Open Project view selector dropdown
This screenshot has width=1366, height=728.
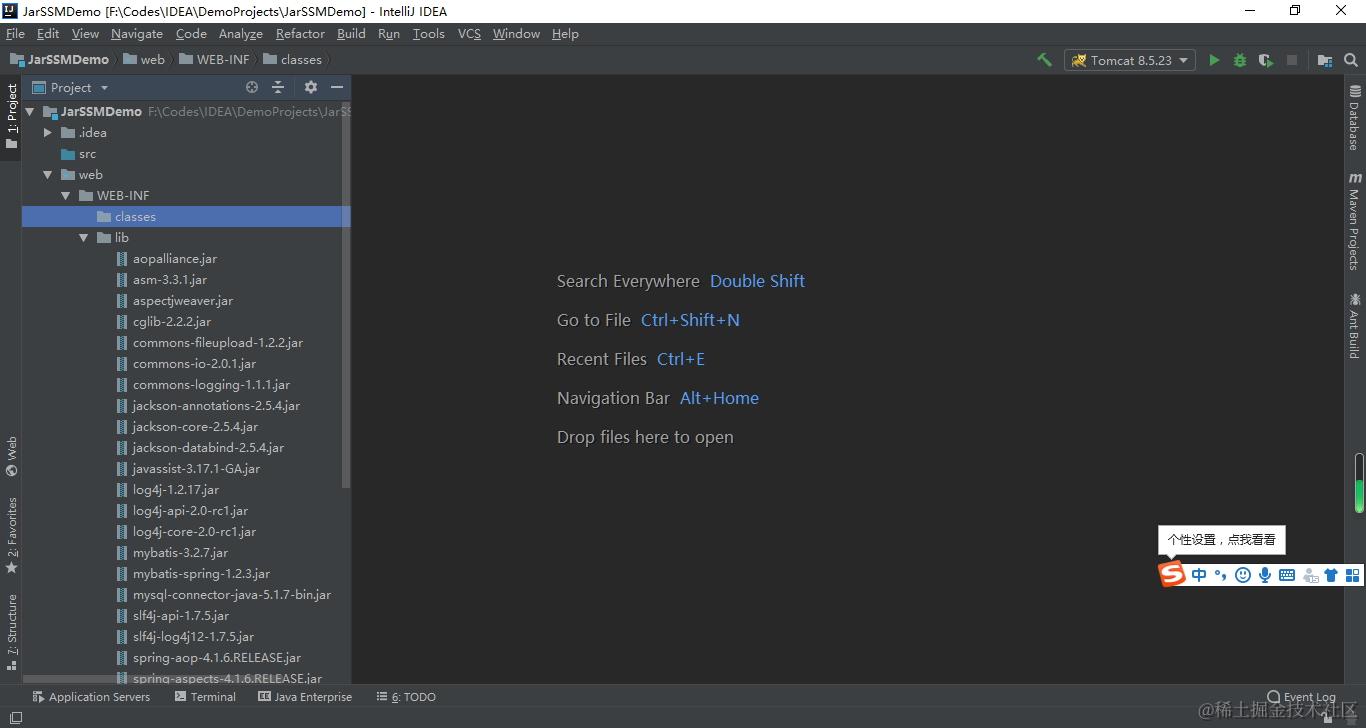(x=70, y=87)
